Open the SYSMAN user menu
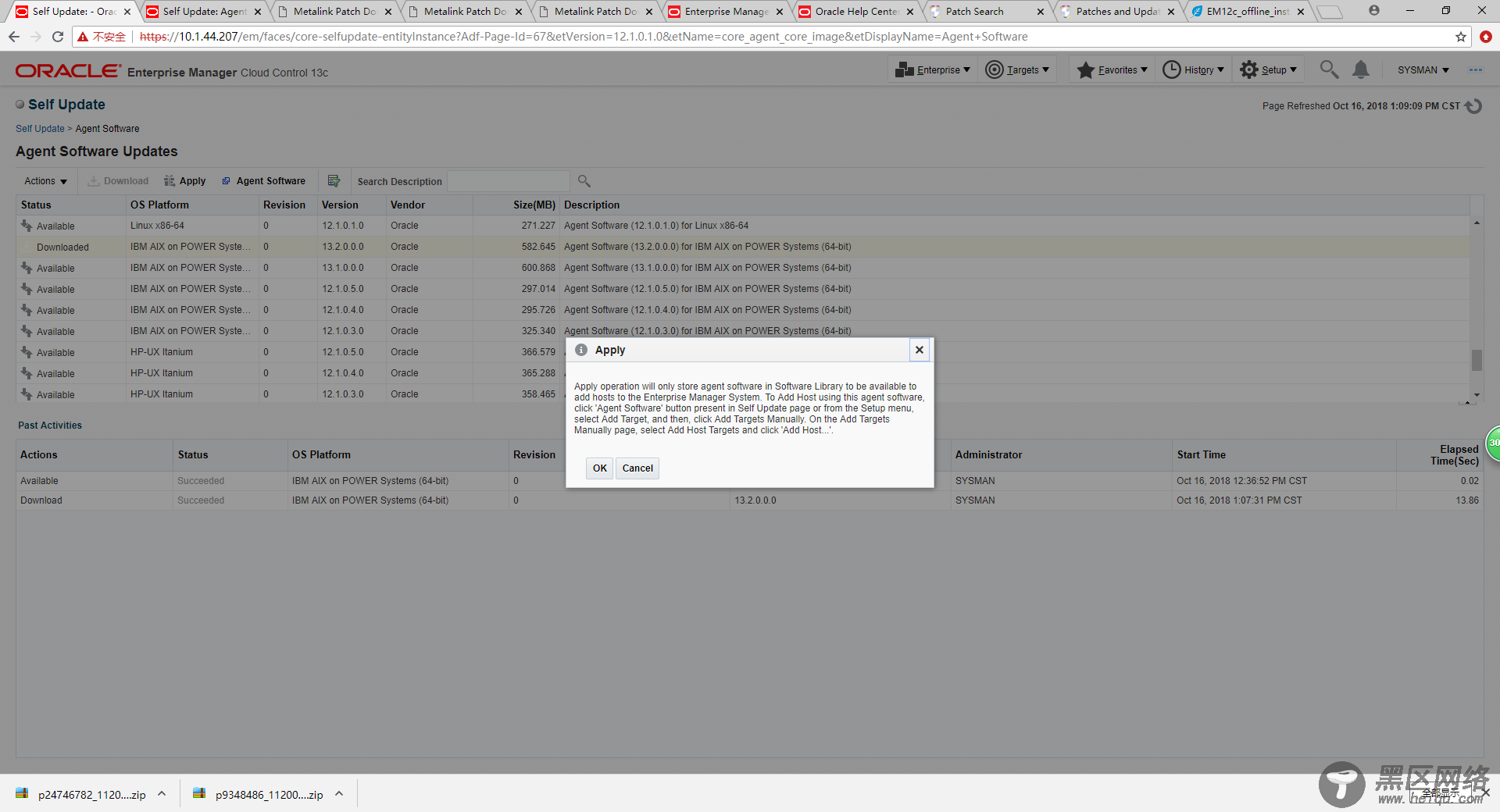Image resolution: width=1500 pixels, height=812 pixels. 1423,70
